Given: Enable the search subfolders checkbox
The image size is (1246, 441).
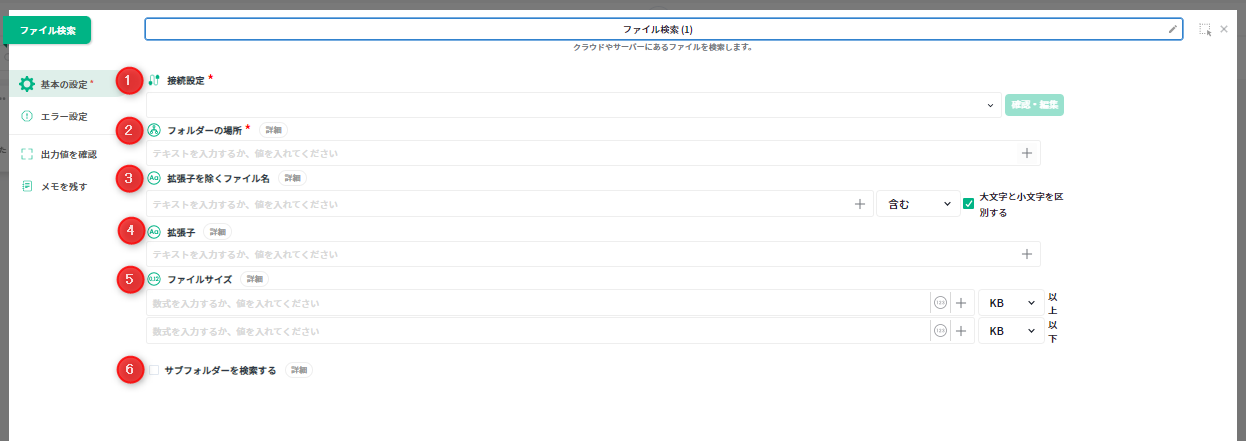Looking at the screenshot, I should (x=154, y=370).
